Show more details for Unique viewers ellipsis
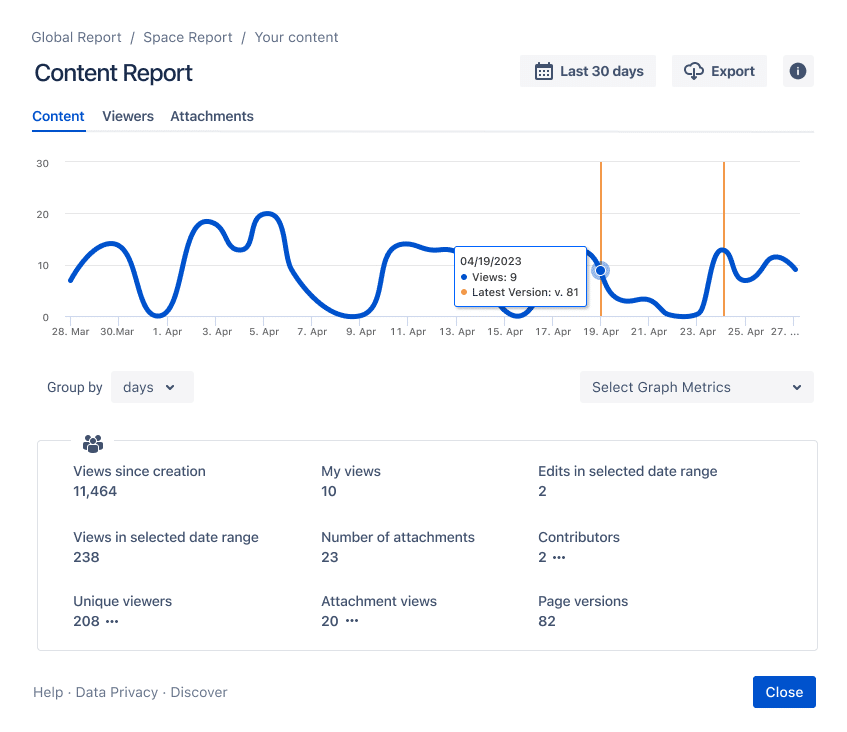The width and height of the screenshot is (847, 732). click(x=112, y=622)
